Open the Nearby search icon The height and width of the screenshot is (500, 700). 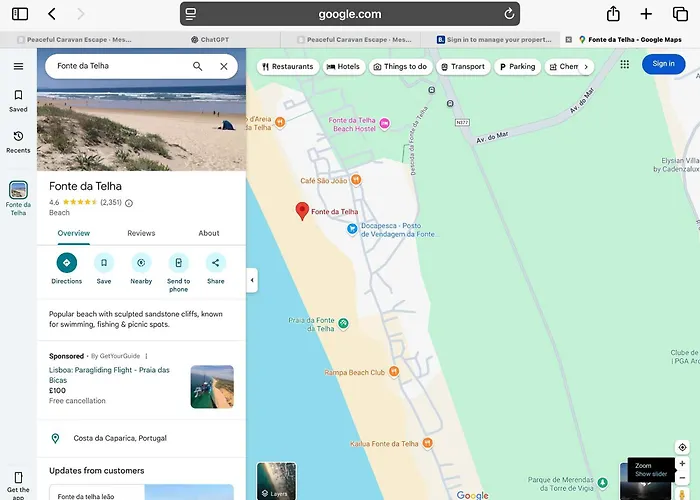[x=141, y=263]
